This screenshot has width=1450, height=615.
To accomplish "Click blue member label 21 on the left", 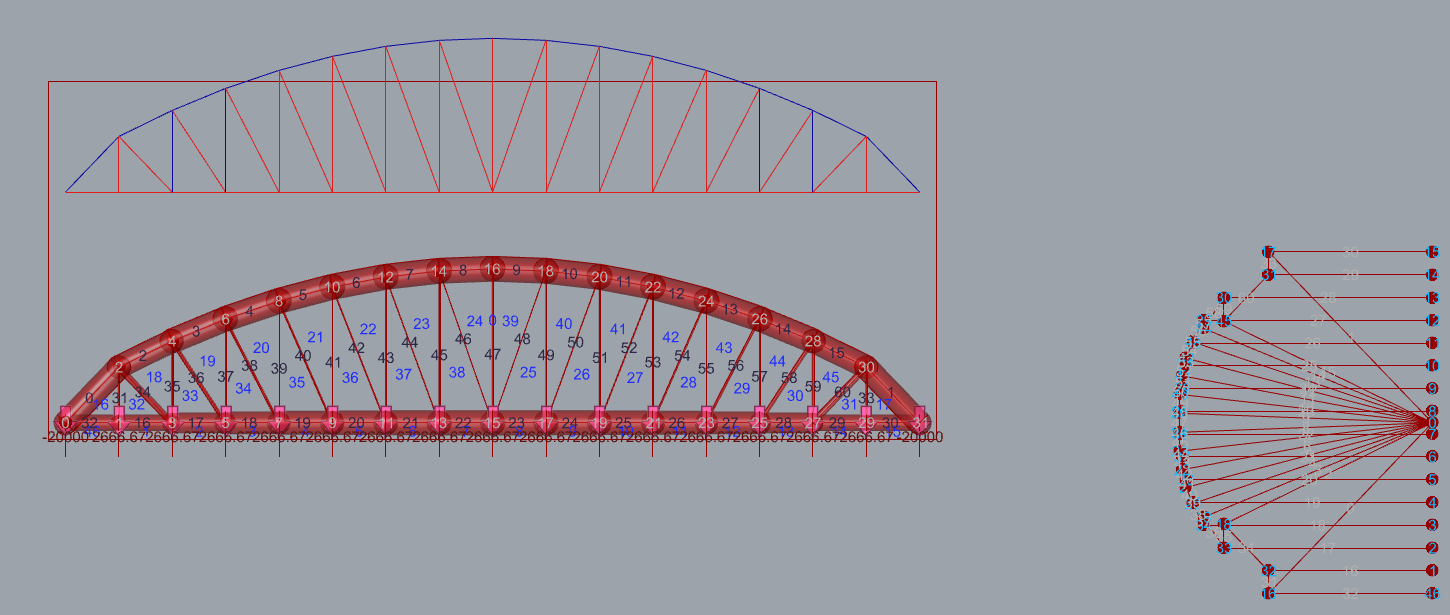I will tap(315, 337).
